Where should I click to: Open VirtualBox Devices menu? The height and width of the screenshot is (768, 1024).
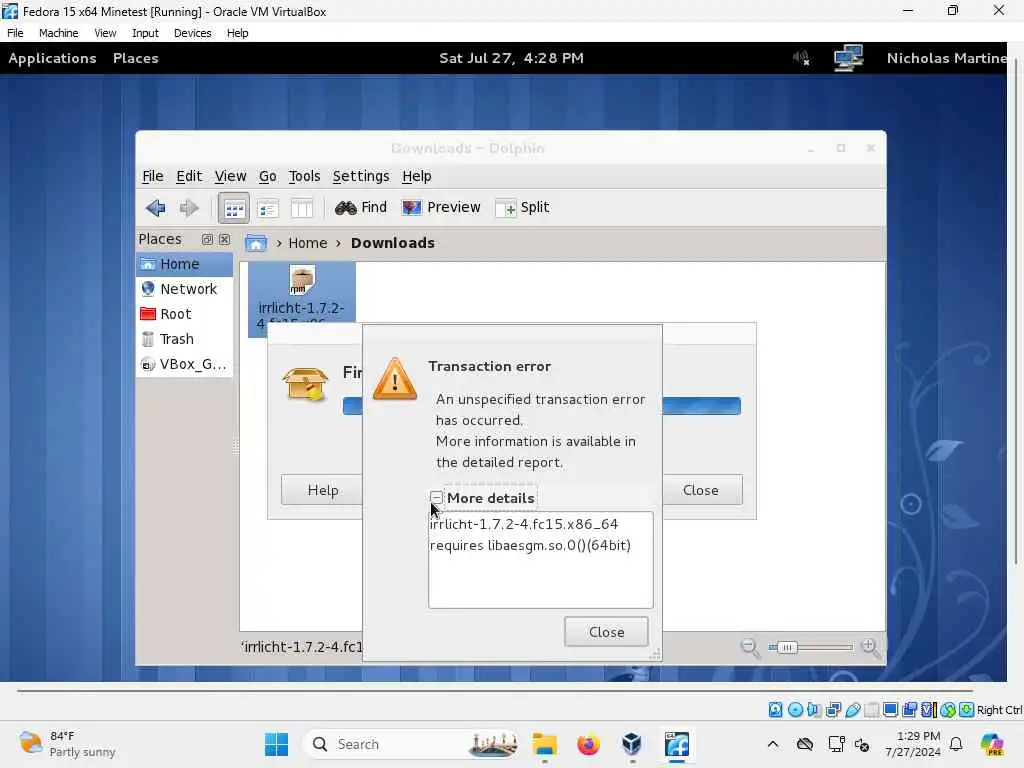(x=193, y=33)
